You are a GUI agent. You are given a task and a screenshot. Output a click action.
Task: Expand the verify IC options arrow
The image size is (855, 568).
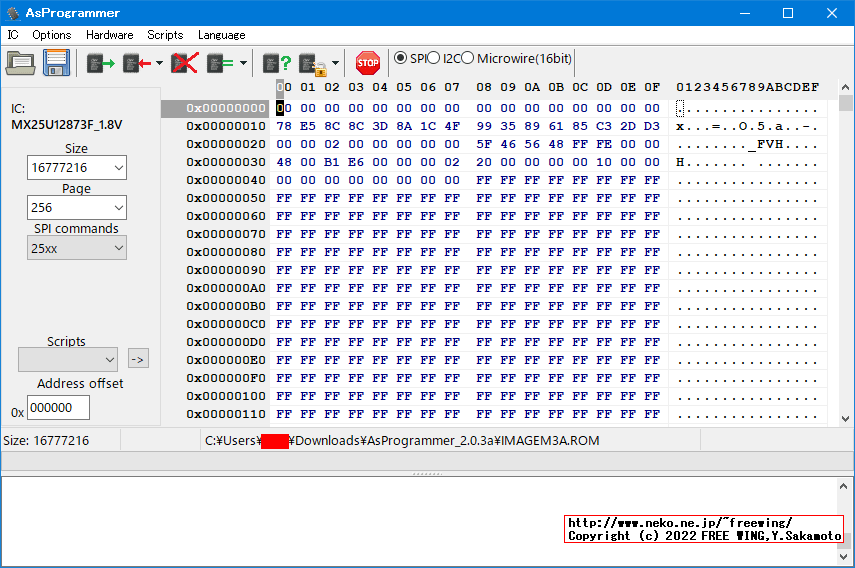tap(243, 63)
